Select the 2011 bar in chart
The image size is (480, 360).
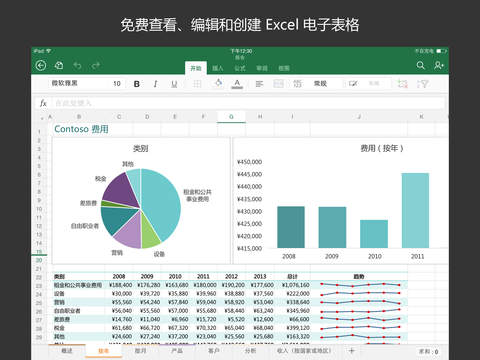point(415,210)
